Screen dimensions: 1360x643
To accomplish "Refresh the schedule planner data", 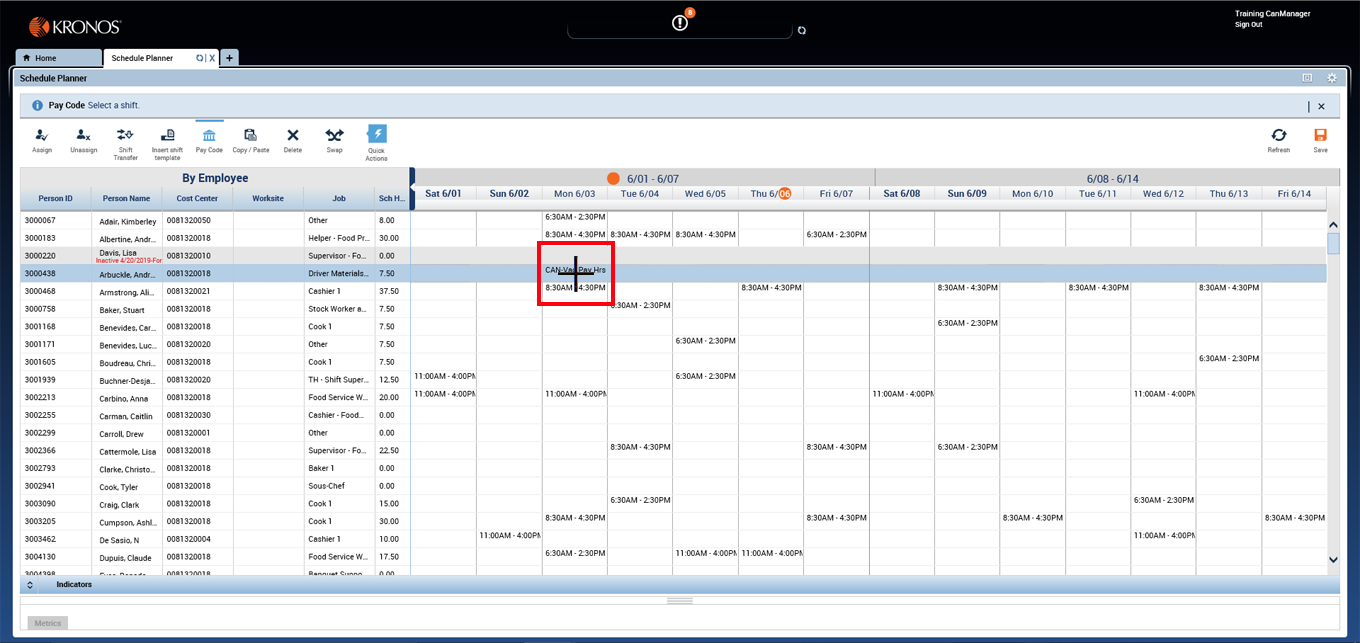I will pyautogui.click(x=1278, y=137).
